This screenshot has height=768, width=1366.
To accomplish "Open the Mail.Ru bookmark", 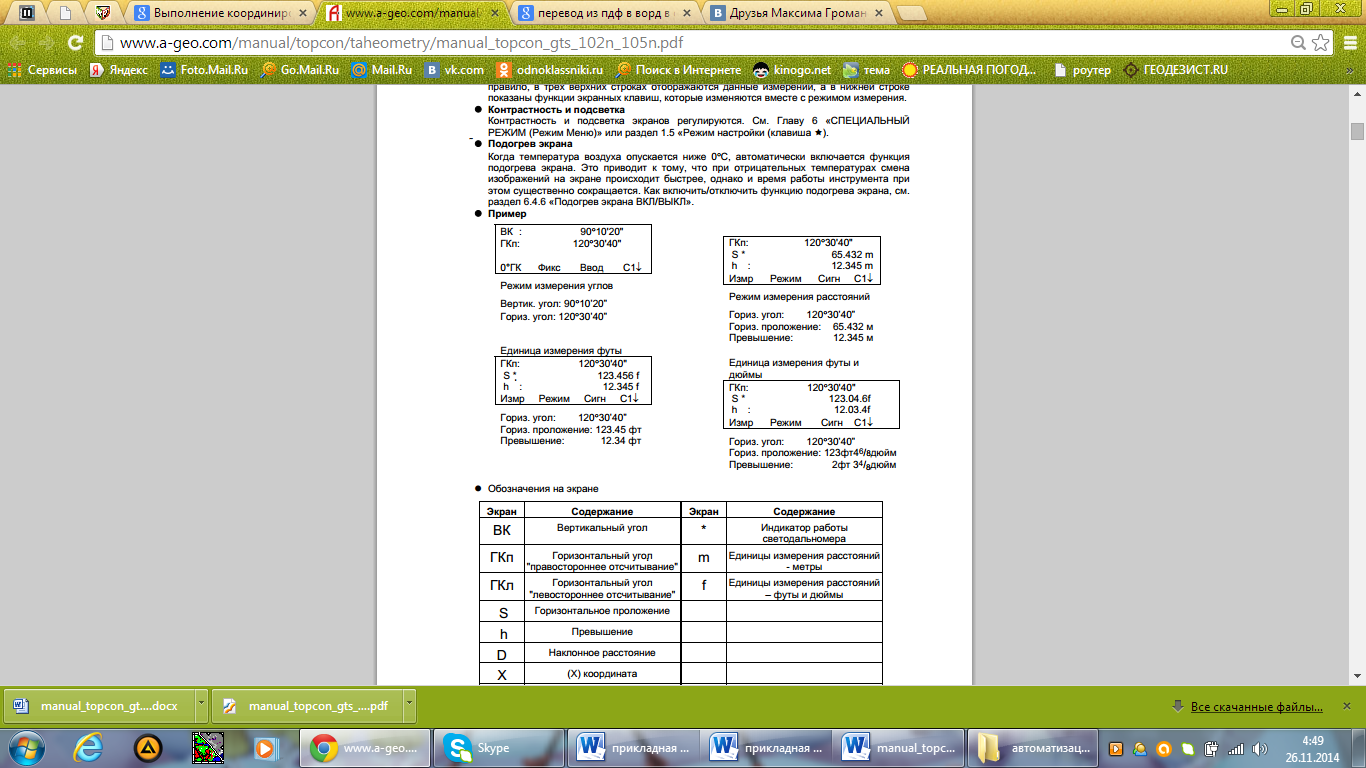I will click(x=382, y=70).
